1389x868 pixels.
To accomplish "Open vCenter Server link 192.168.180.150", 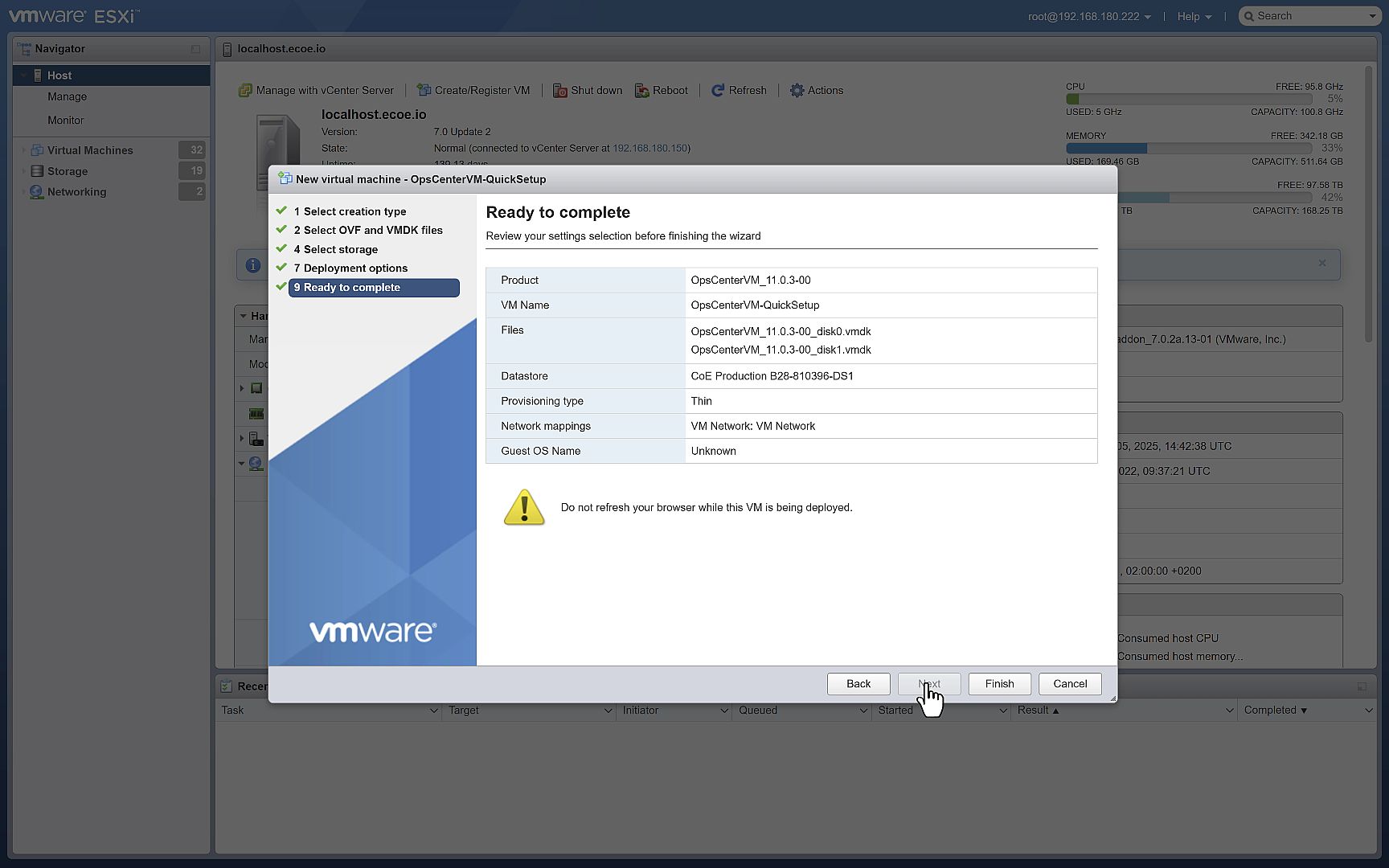I will [649, 148].
